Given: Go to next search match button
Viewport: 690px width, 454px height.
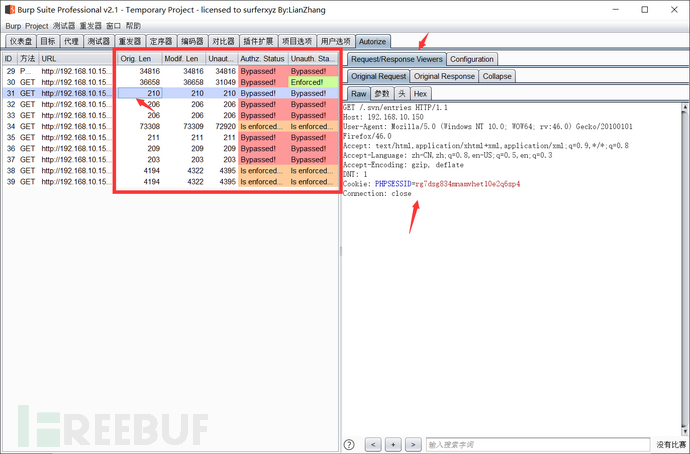Looking at the screenshot, I should pyautogui.click(x=413, y=444).
